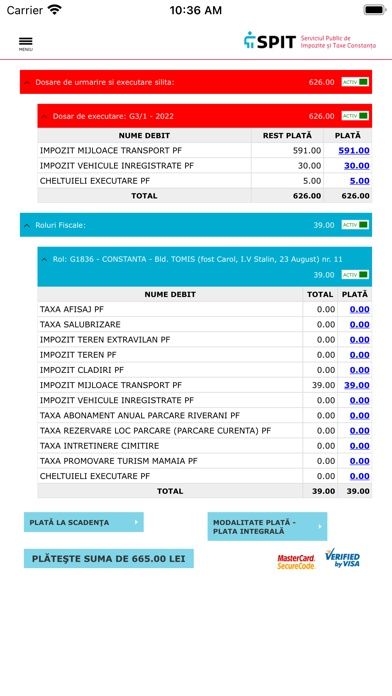This screenshot has width=392, height=696.
Task: Toggle ACTIV switch for Rol G1836
Action: 355,275
